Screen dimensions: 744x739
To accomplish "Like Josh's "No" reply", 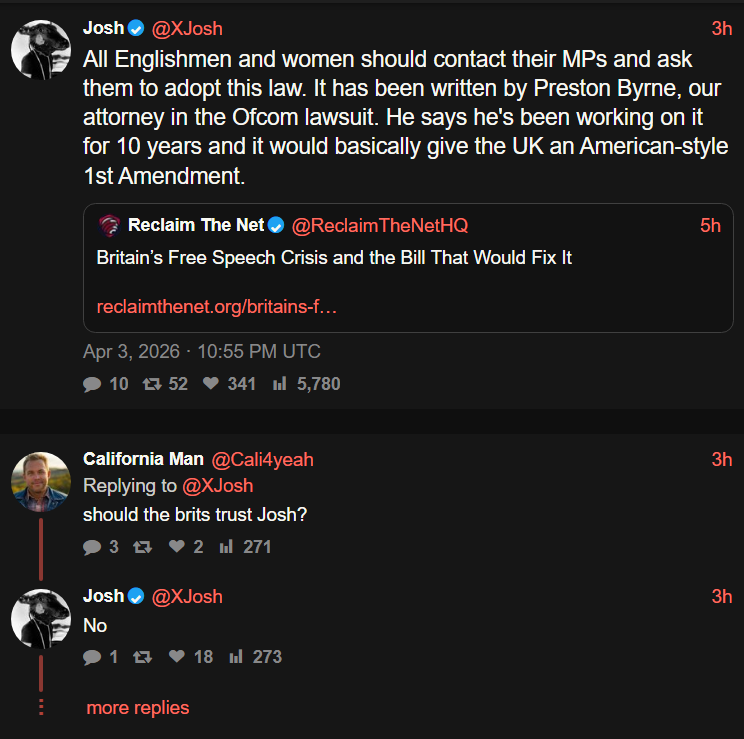I will pyautogui.click(x=177, y=657).
